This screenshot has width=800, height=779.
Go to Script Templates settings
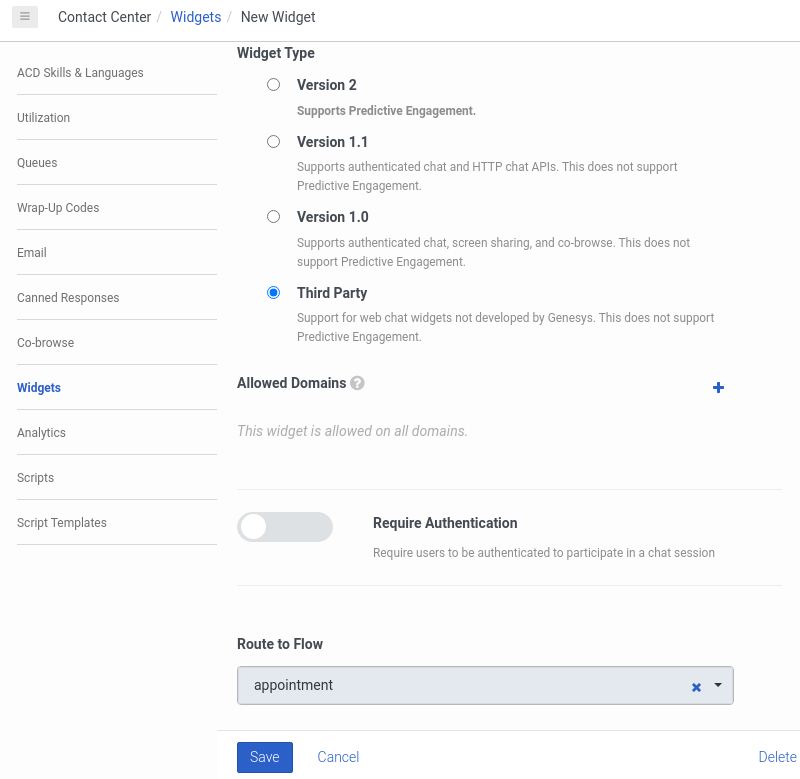(61, 522)
